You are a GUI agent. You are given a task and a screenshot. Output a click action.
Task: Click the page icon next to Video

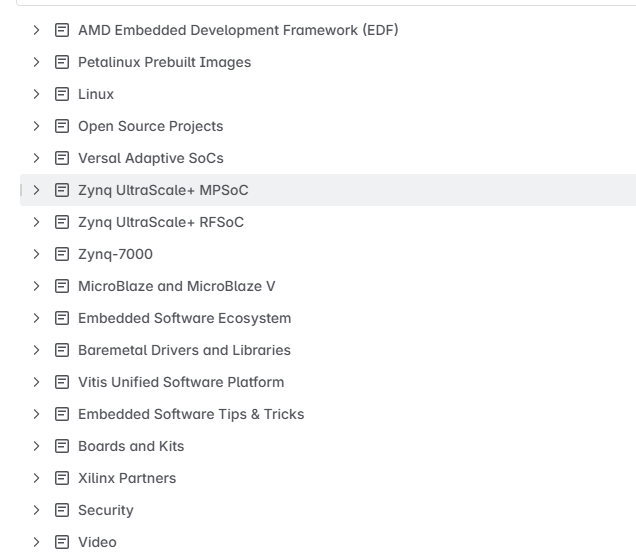pyautogui.click(x=62, y=542)
